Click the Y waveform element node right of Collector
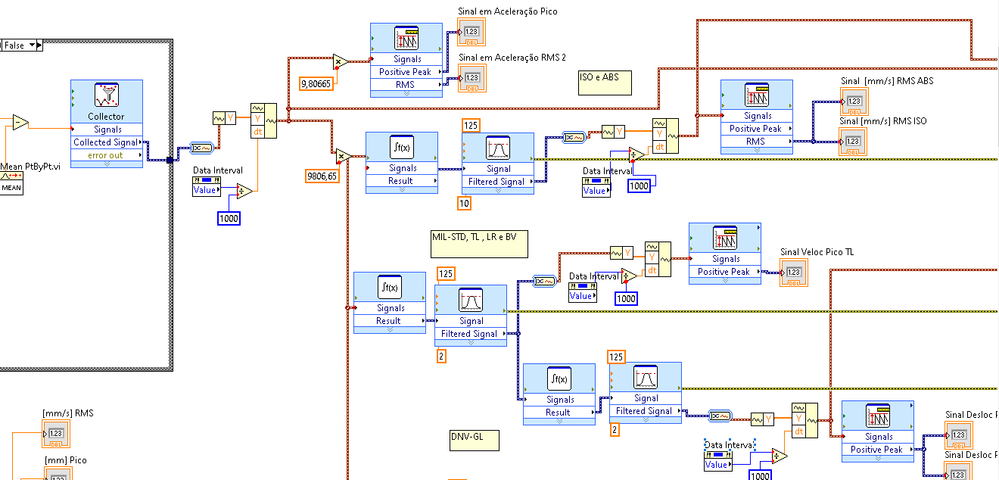The image size is (999, 480). [x=224, y=118]
